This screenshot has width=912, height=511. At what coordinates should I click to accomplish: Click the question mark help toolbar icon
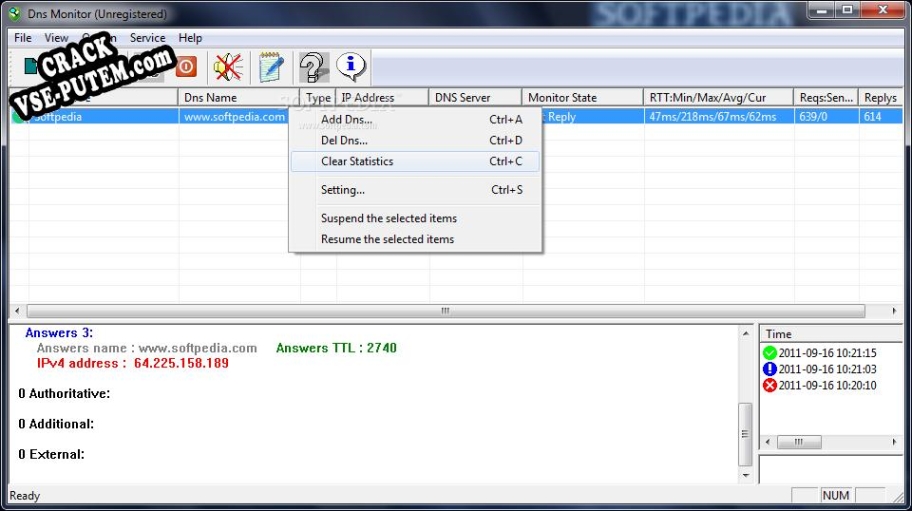(x=313, y=67)
